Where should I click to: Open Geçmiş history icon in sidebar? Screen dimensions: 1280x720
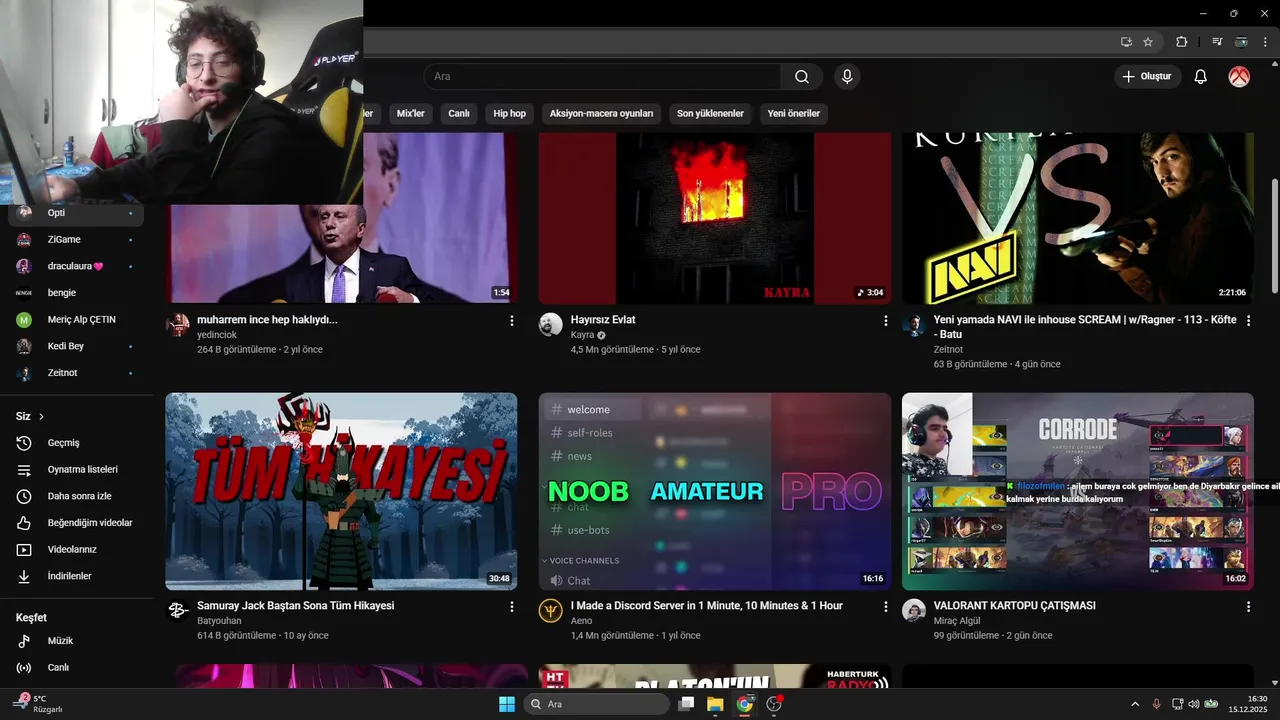coord(25,443)
